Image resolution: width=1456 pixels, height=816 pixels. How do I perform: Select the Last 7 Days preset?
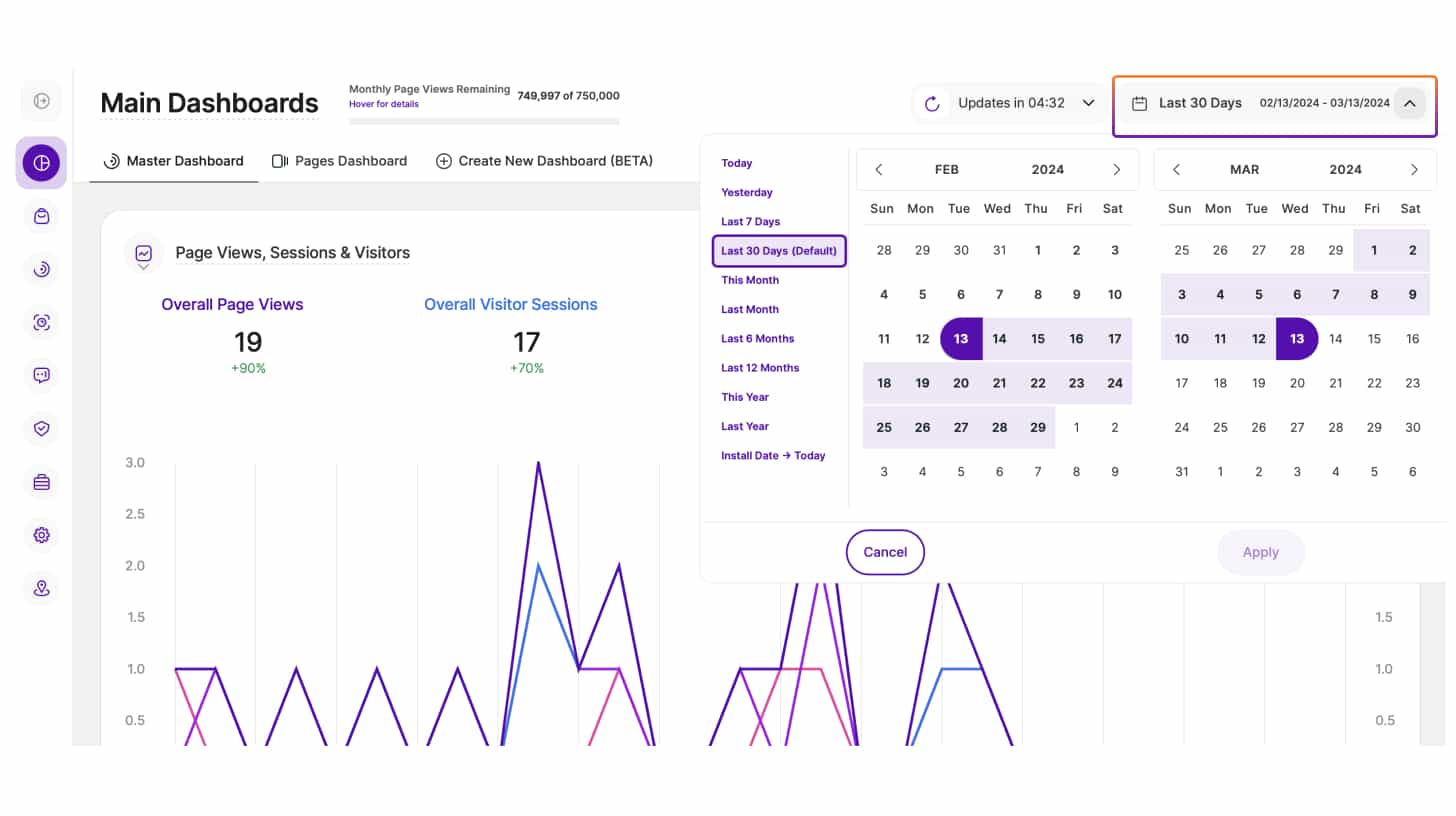[750, 222]
